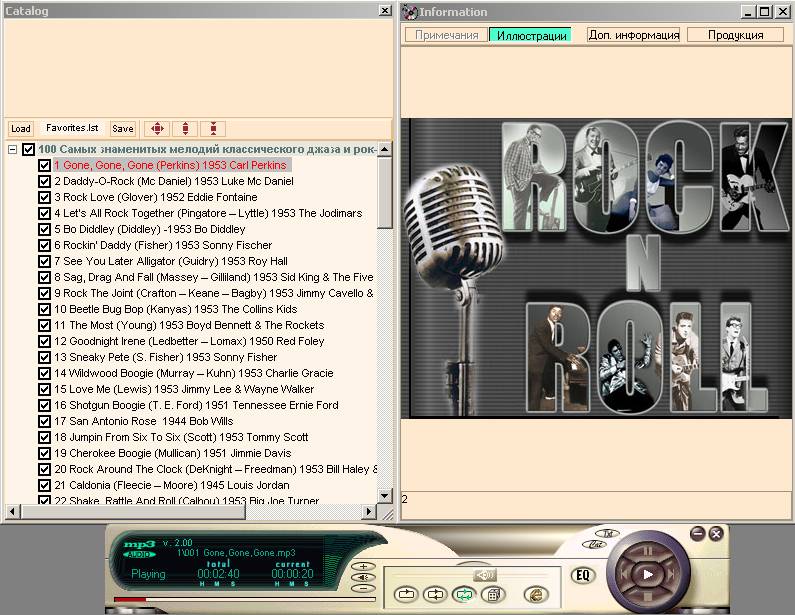Viewport: 795px width, 615px height.
Task: Click the vertical expand arrows icon in Catalog toolbar
Action: tap(186, 129)
